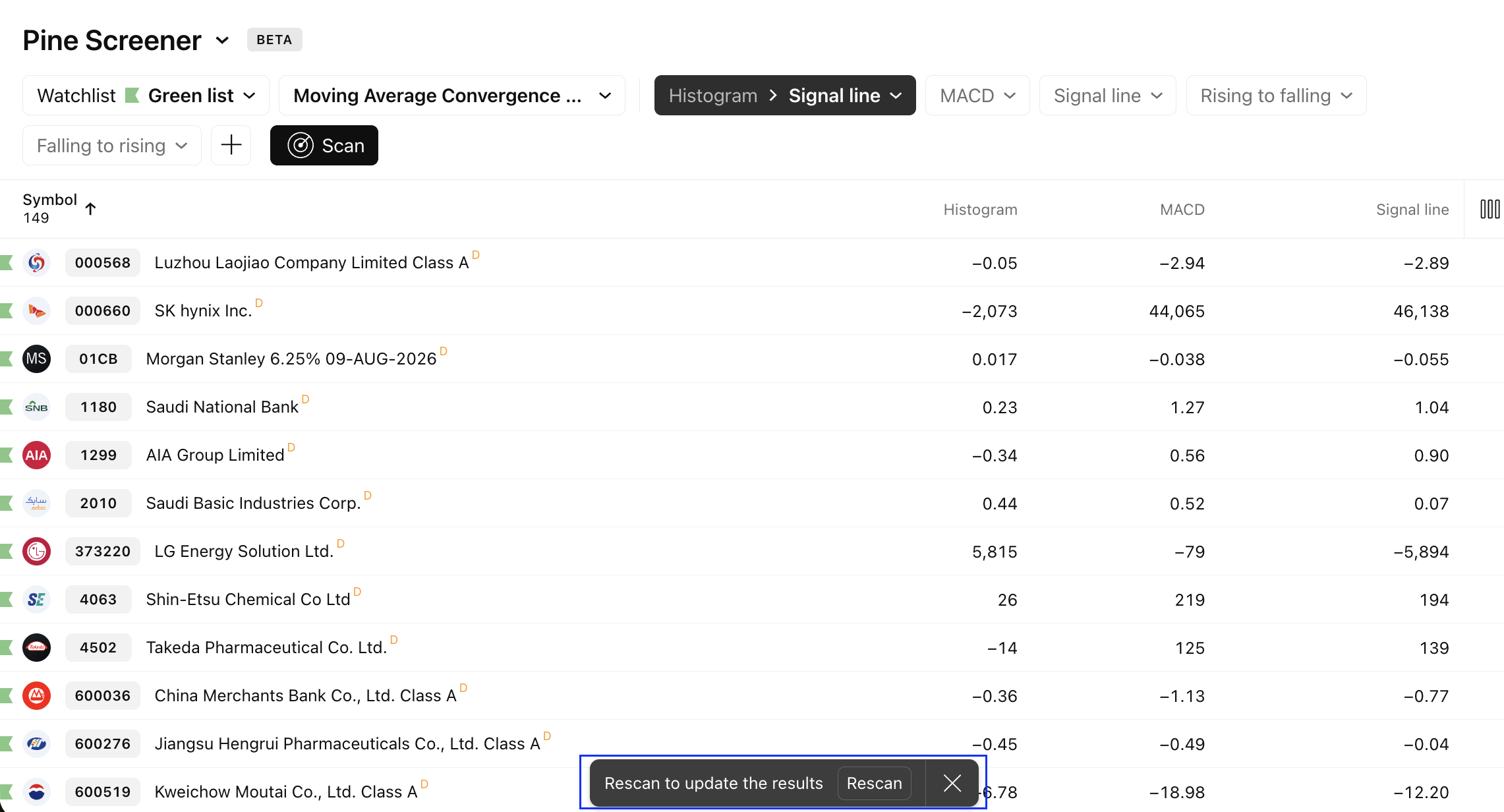Click the AIA Group logo icon
This screenshot has height=812, width=1504.
36,455
